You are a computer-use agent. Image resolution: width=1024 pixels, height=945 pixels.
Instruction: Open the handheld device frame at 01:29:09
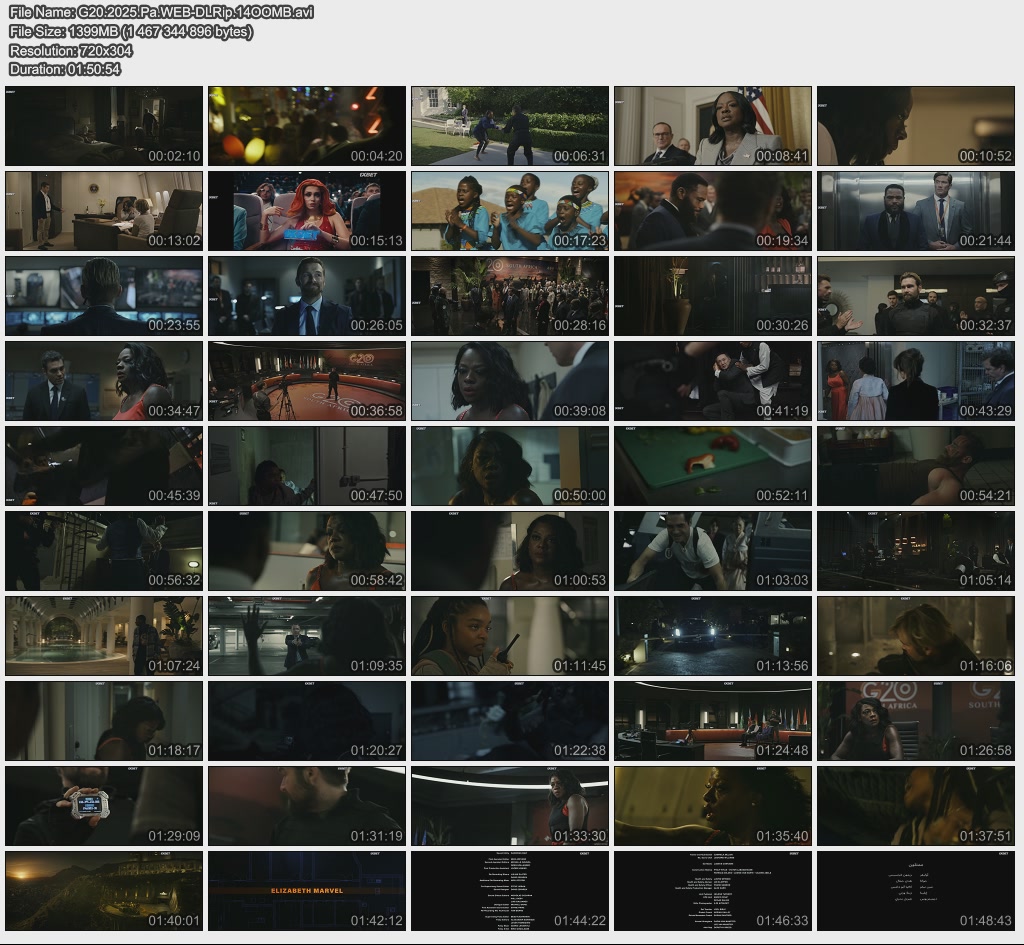pos(104,806)
